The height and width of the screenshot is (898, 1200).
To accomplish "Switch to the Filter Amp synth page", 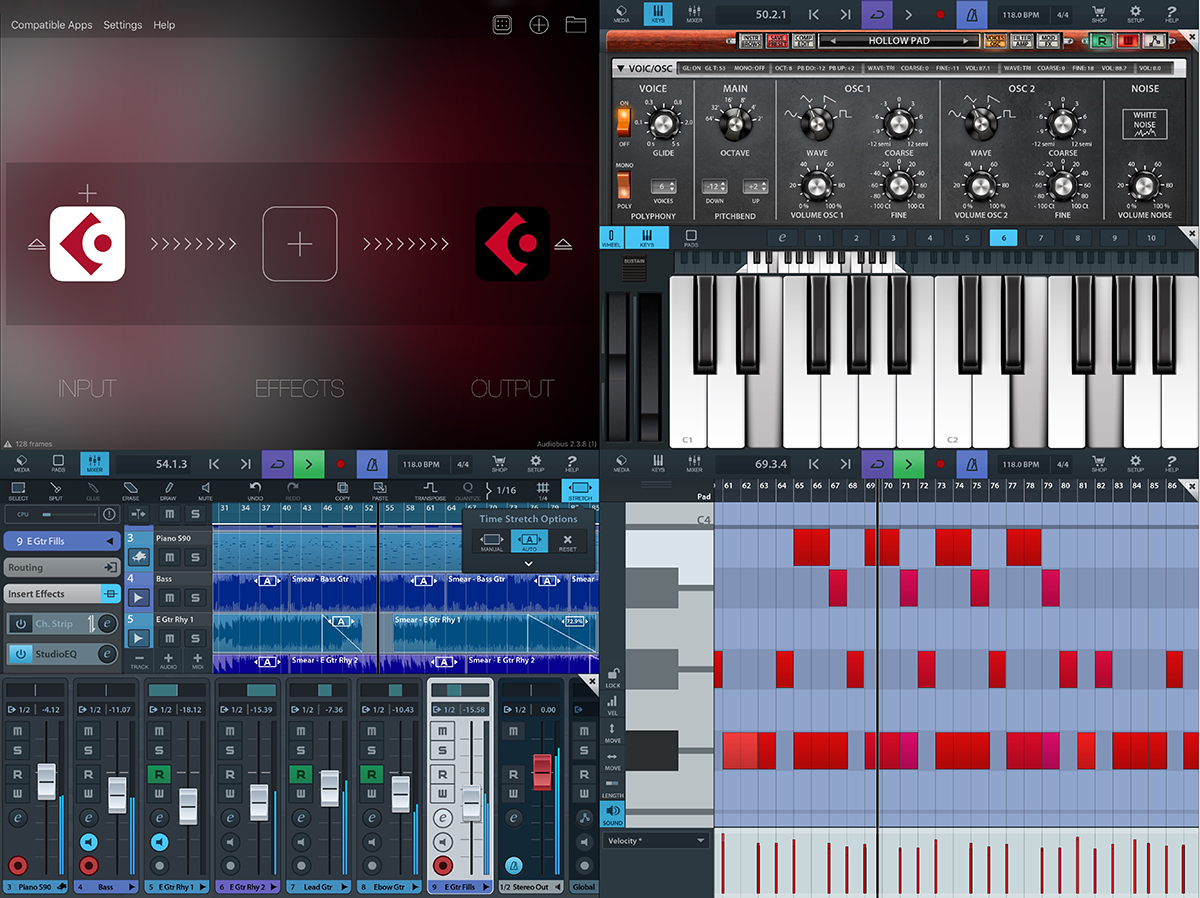I will [x=1021, y=41].
